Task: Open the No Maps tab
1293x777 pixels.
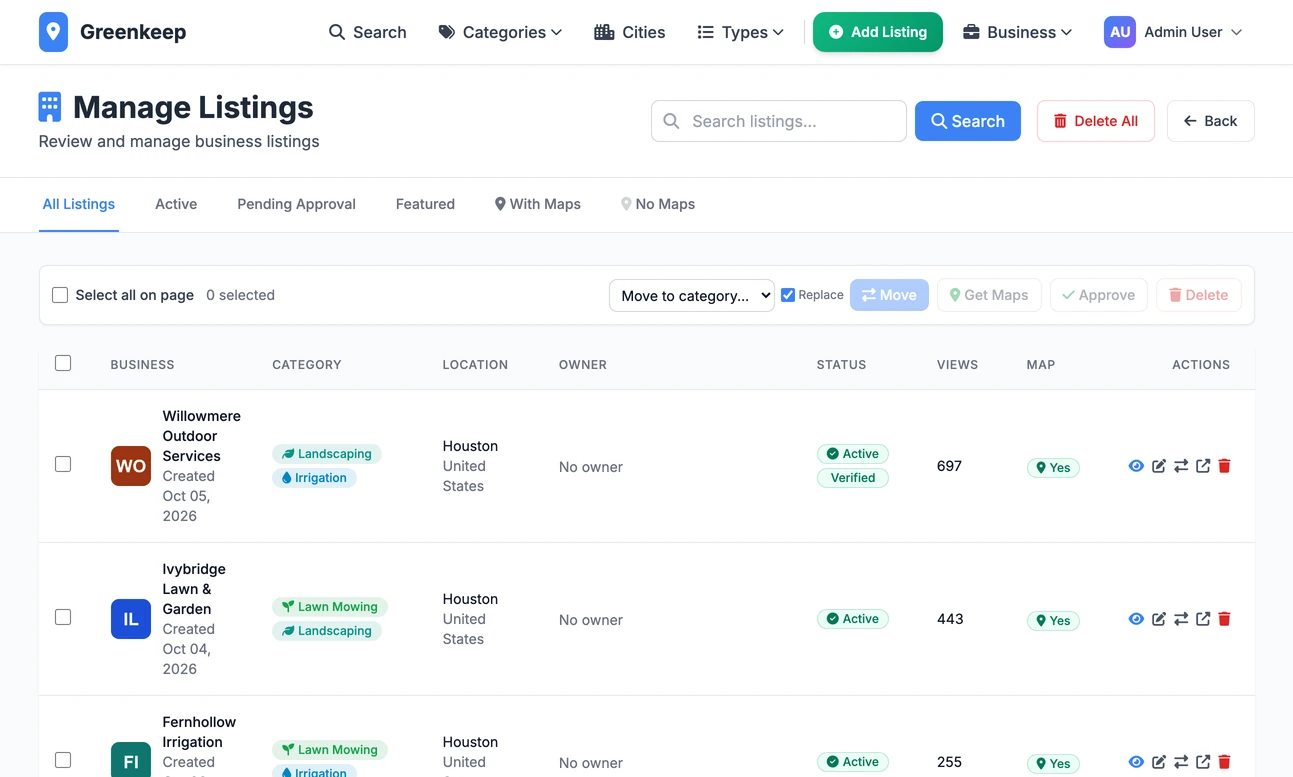Action: pyautogui.click(x=658, y=204)
